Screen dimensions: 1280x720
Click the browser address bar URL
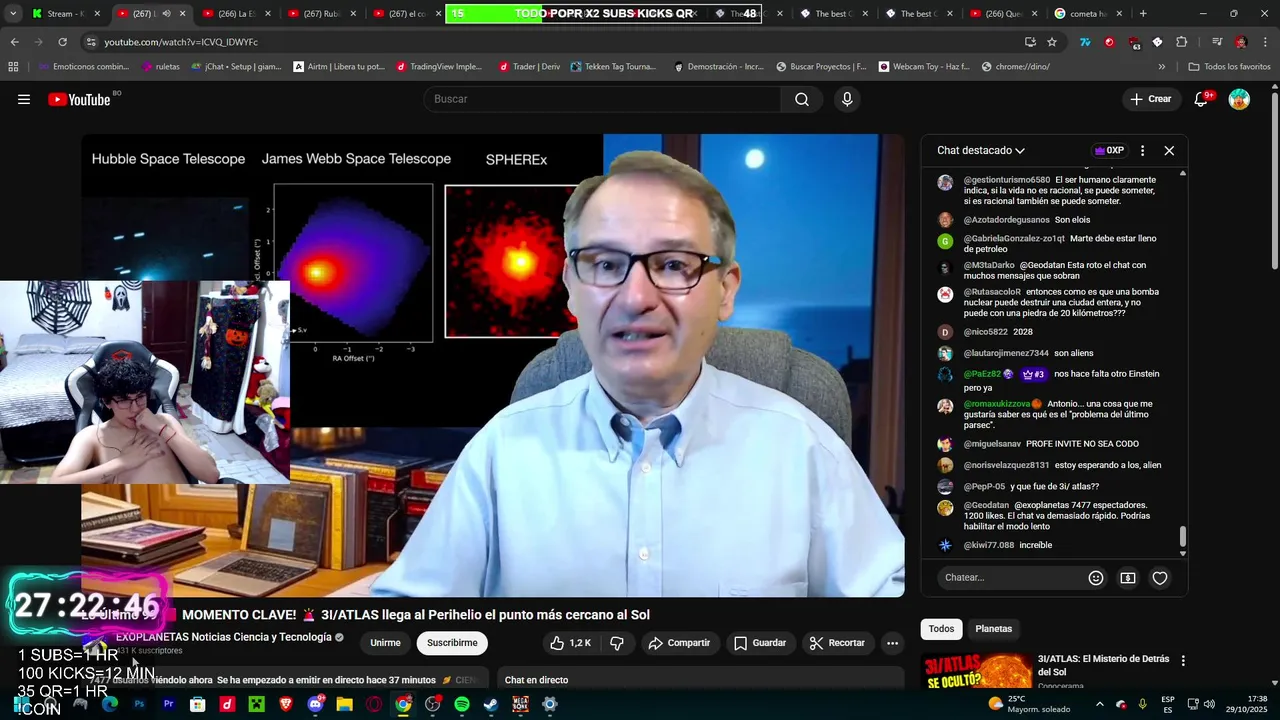[x=181, y=42]
